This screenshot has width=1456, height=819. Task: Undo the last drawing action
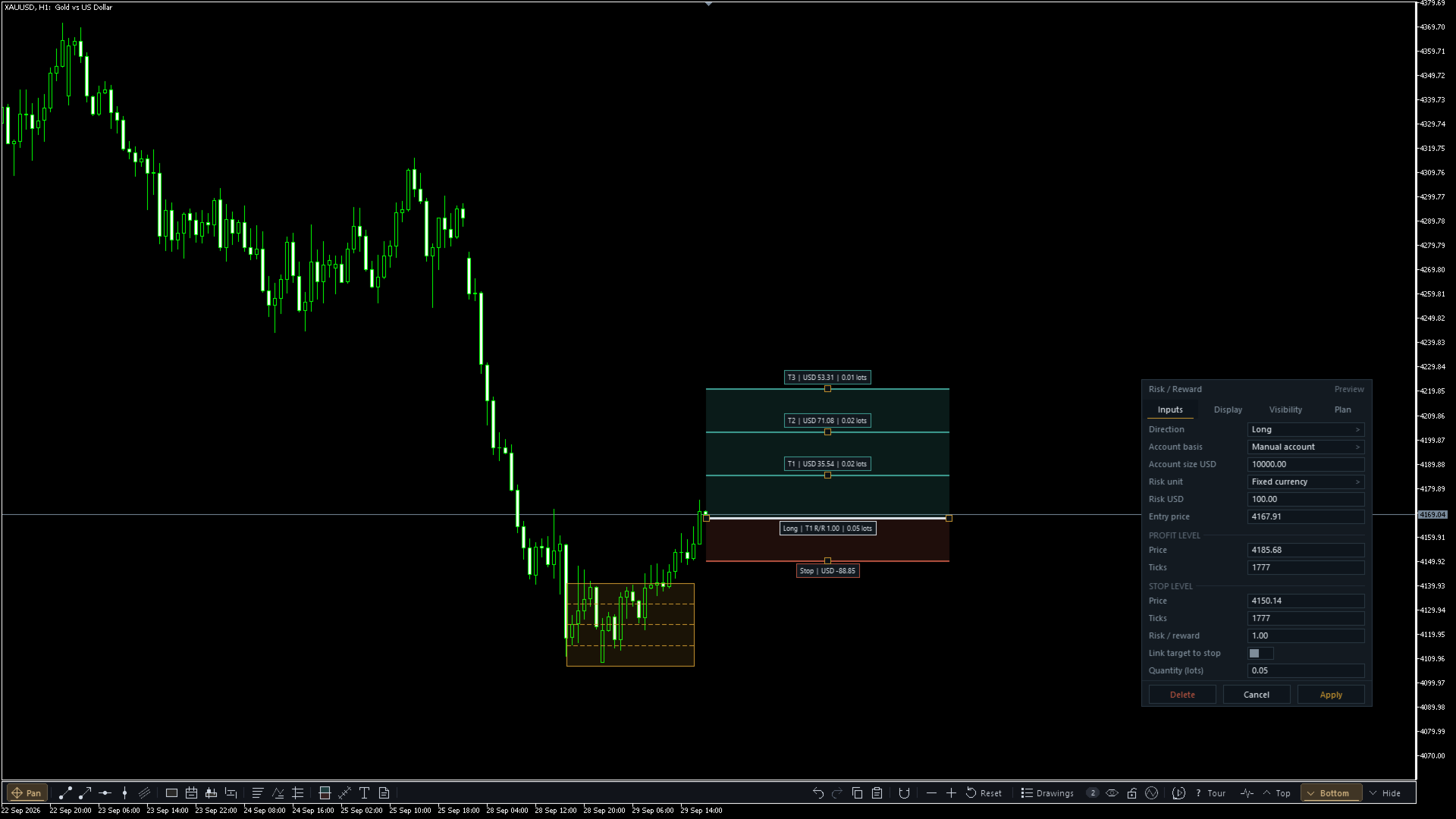click(x=817, y=793)
